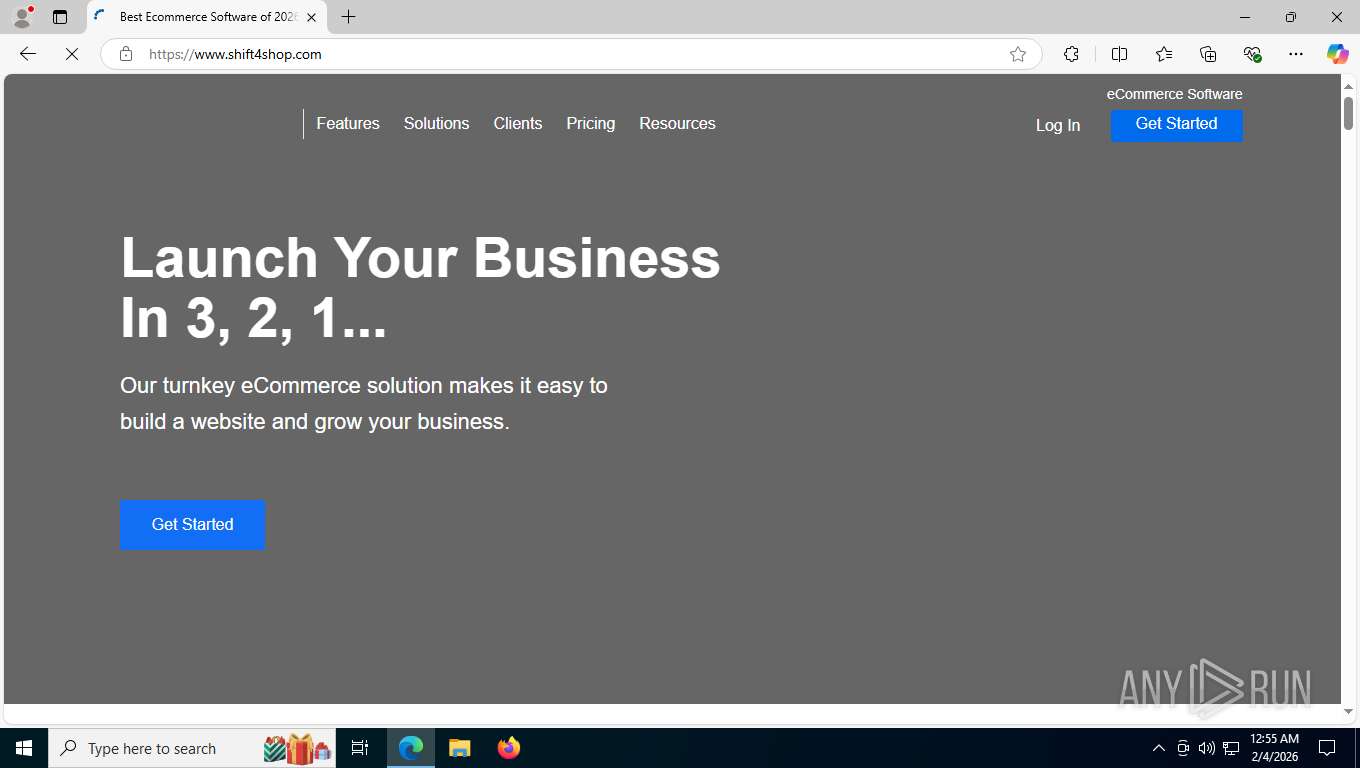The image size is (1360, 768).
Task: Open Firefox from taskbar
Action: (509, 748)
